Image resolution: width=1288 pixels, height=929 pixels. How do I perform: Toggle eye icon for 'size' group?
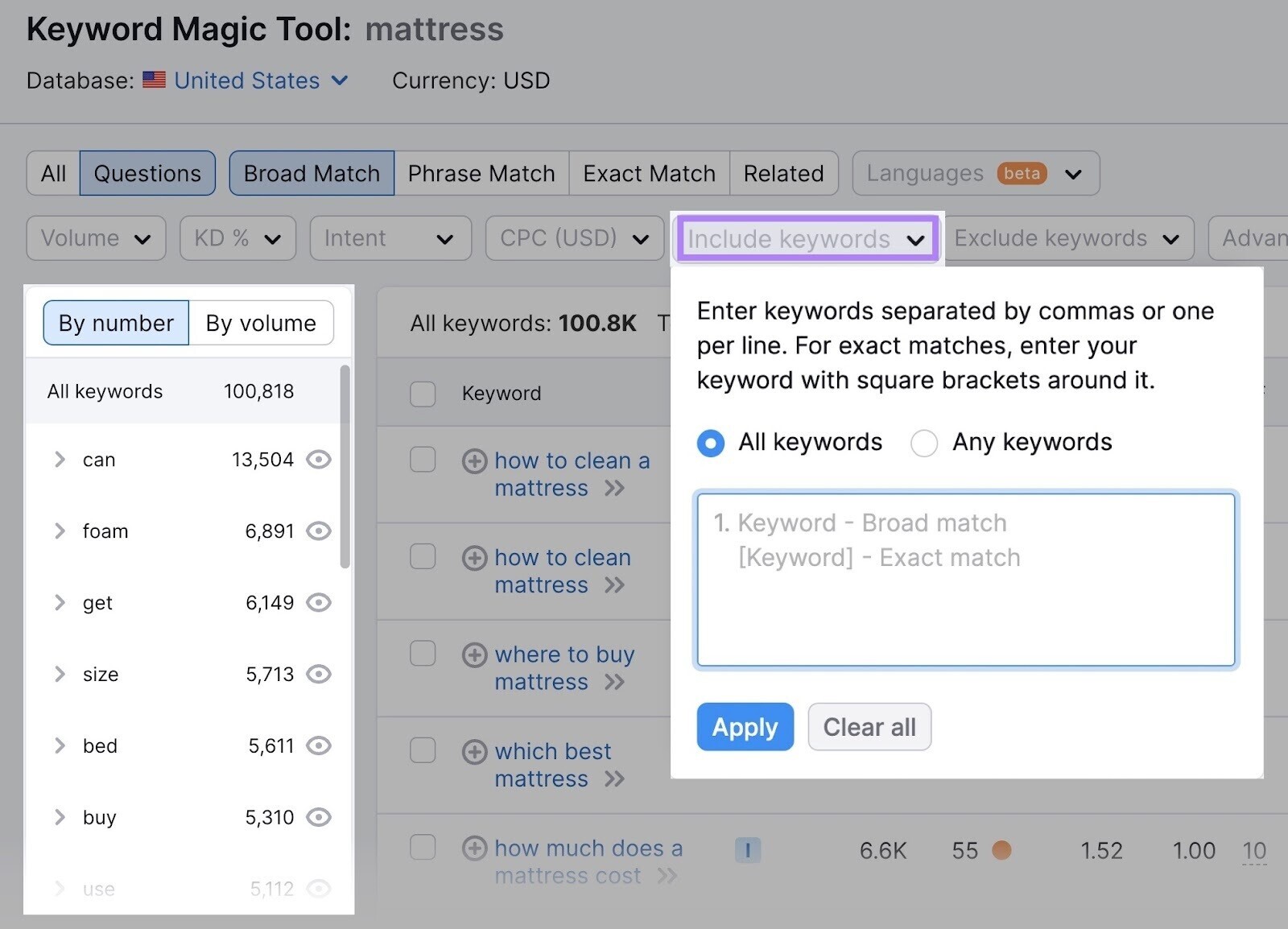(x=319, y=674)
